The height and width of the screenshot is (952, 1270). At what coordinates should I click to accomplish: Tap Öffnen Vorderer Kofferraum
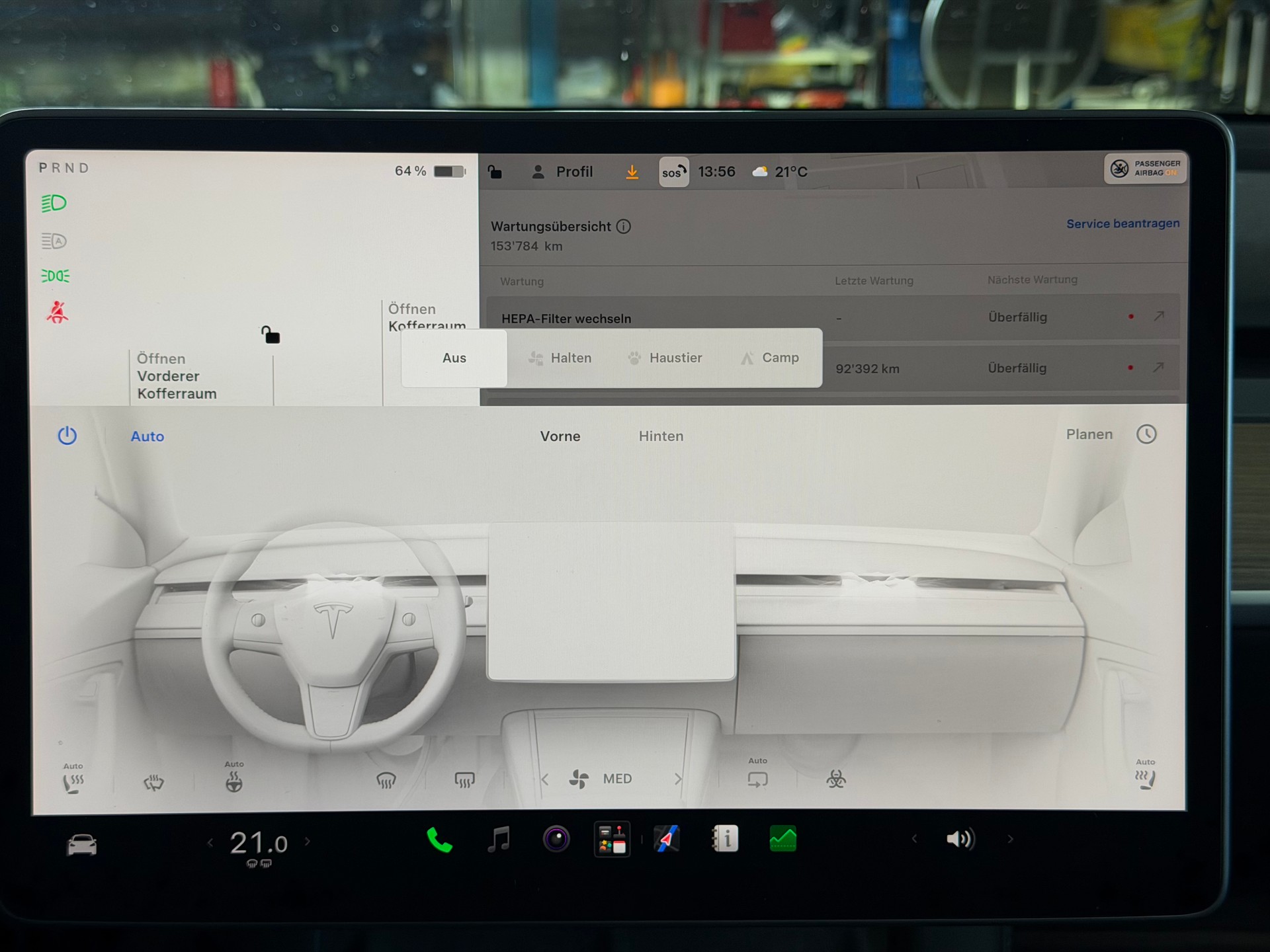(177, 376)
